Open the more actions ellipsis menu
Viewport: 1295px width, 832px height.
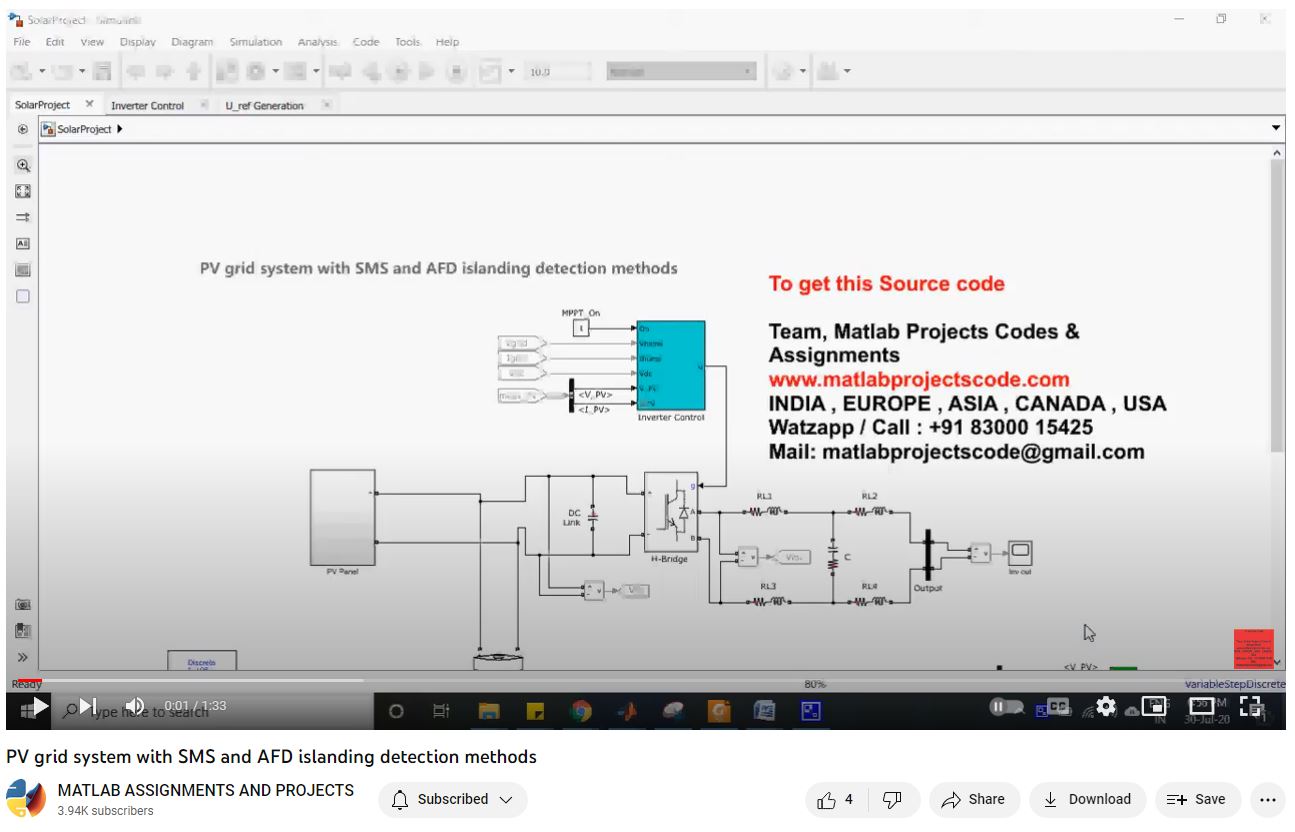coord(1267,800)
